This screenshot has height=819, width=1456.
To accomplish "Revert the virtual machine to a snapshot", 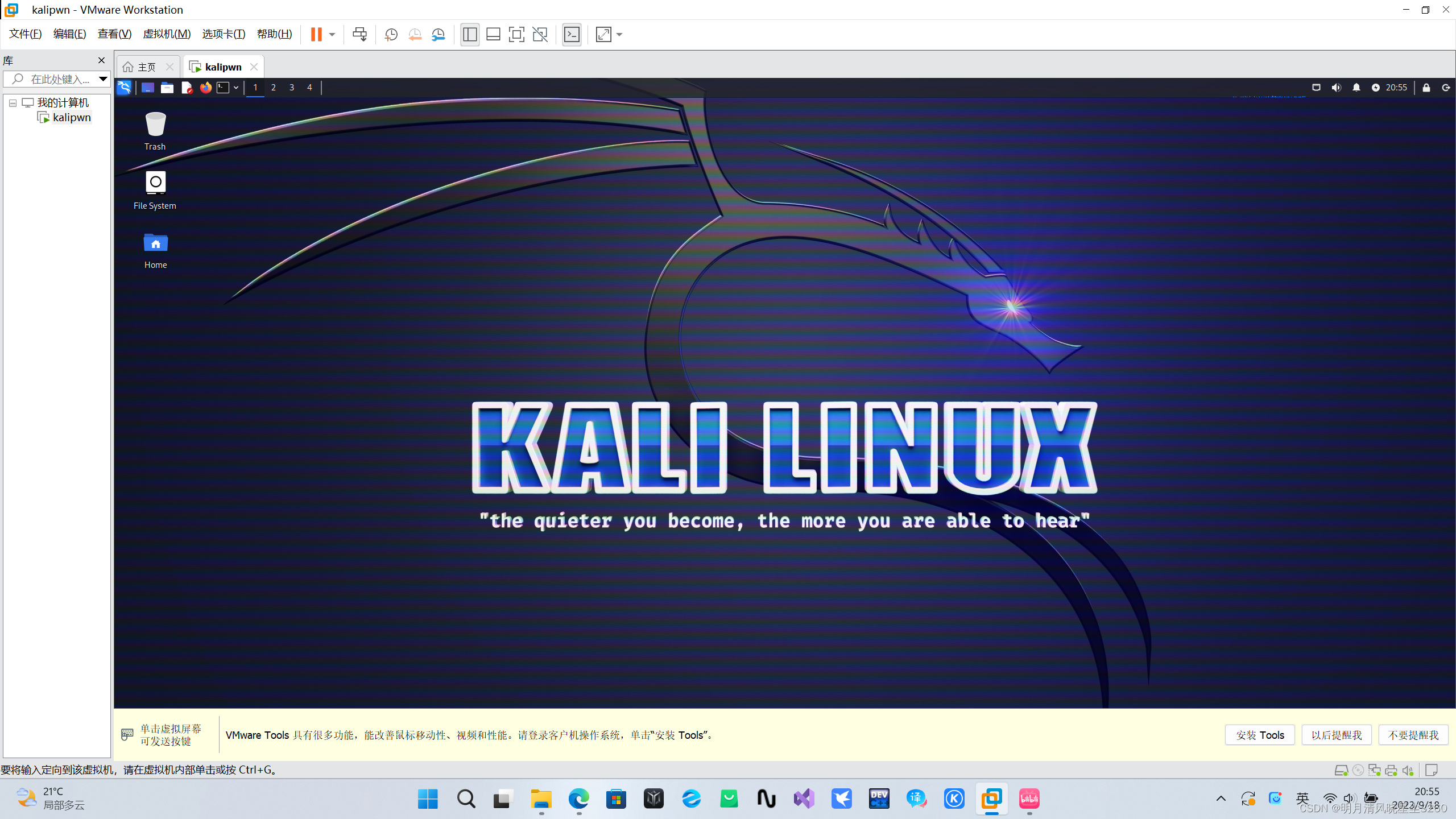I will (415, 35).
